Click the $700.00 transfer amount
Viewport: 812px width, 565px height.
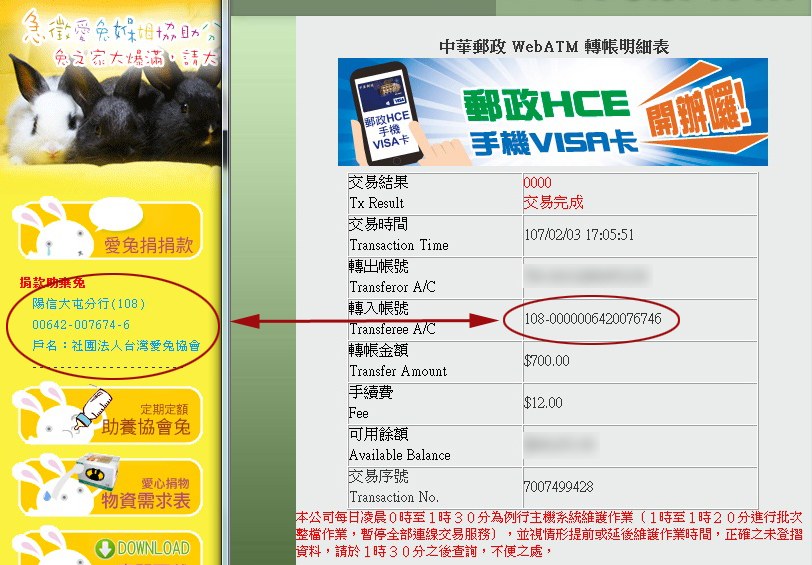546,361
